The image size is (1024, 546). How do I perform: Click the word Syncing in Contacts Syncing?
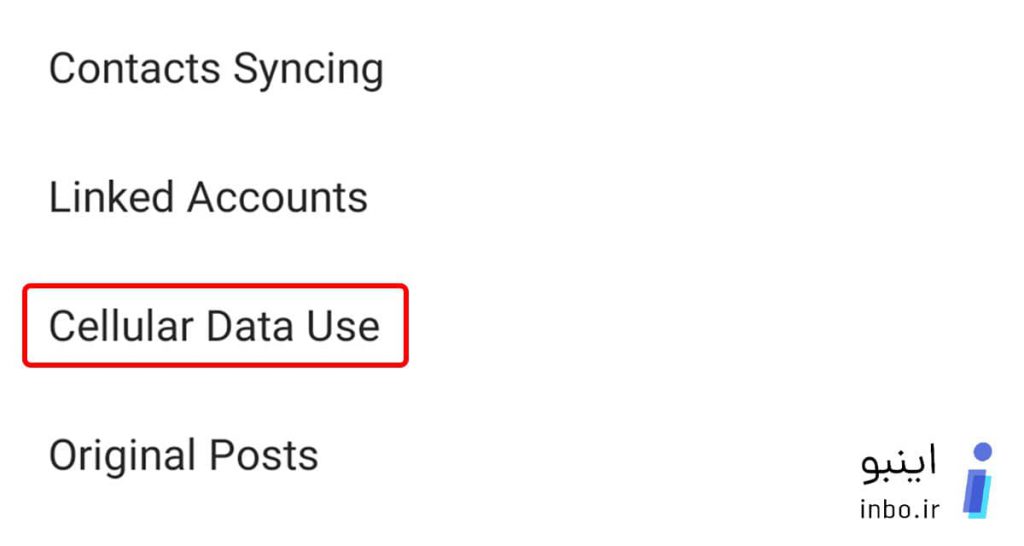pyautogui.click(x=308, y=70)
